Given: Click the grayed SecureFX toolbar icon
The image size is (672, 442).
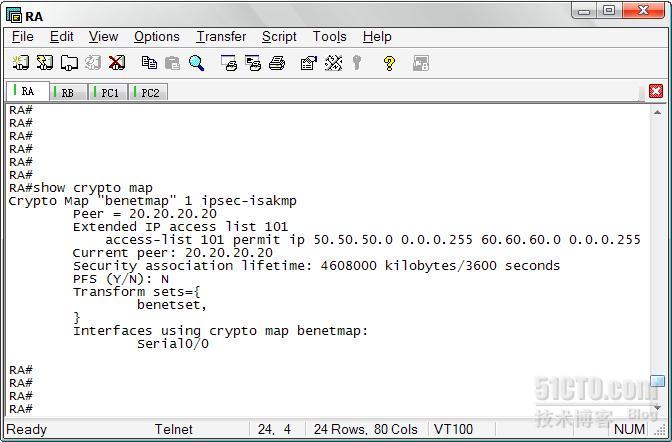Looking at the screenshot, I should (420, 63).
